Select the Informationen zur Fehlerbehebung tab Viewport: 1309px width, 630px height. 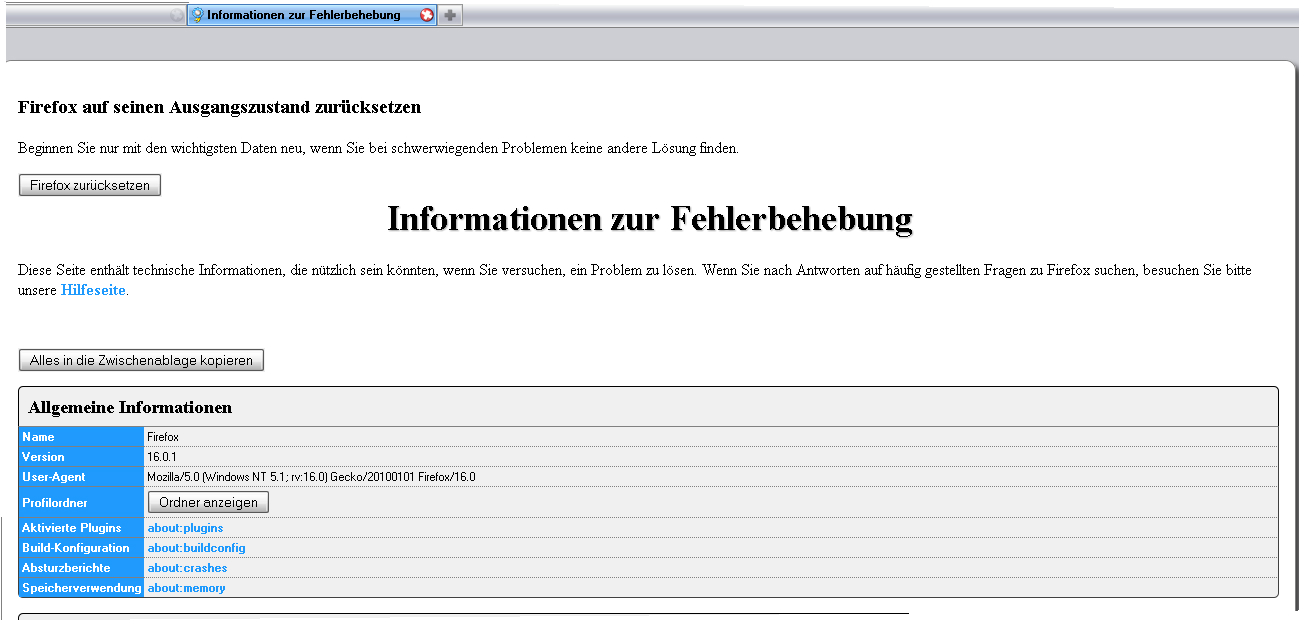pyautogui.click(x=312, y=15)
